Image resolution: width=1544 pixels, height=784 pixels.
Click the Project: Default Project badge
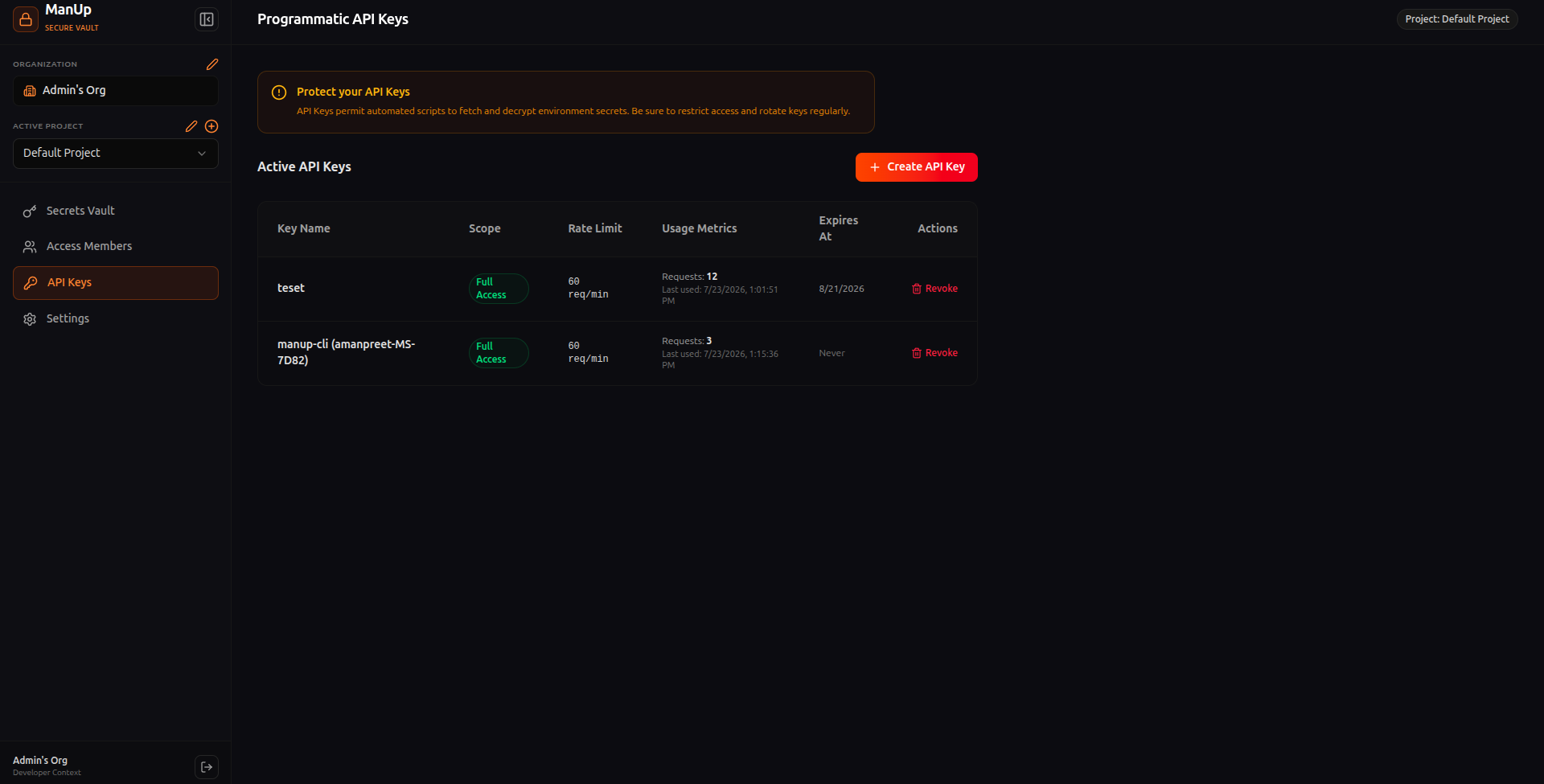point(1457,19)
